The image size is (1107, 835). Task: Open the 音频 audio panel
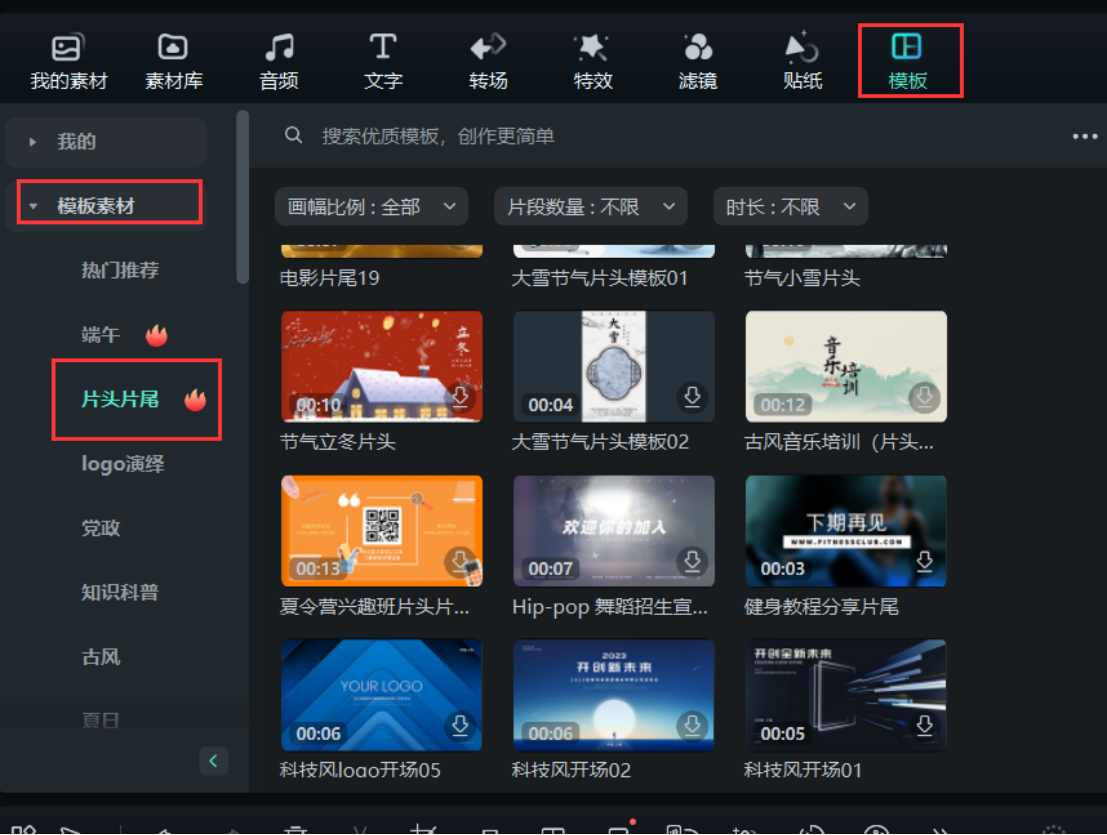coord(277,55)
